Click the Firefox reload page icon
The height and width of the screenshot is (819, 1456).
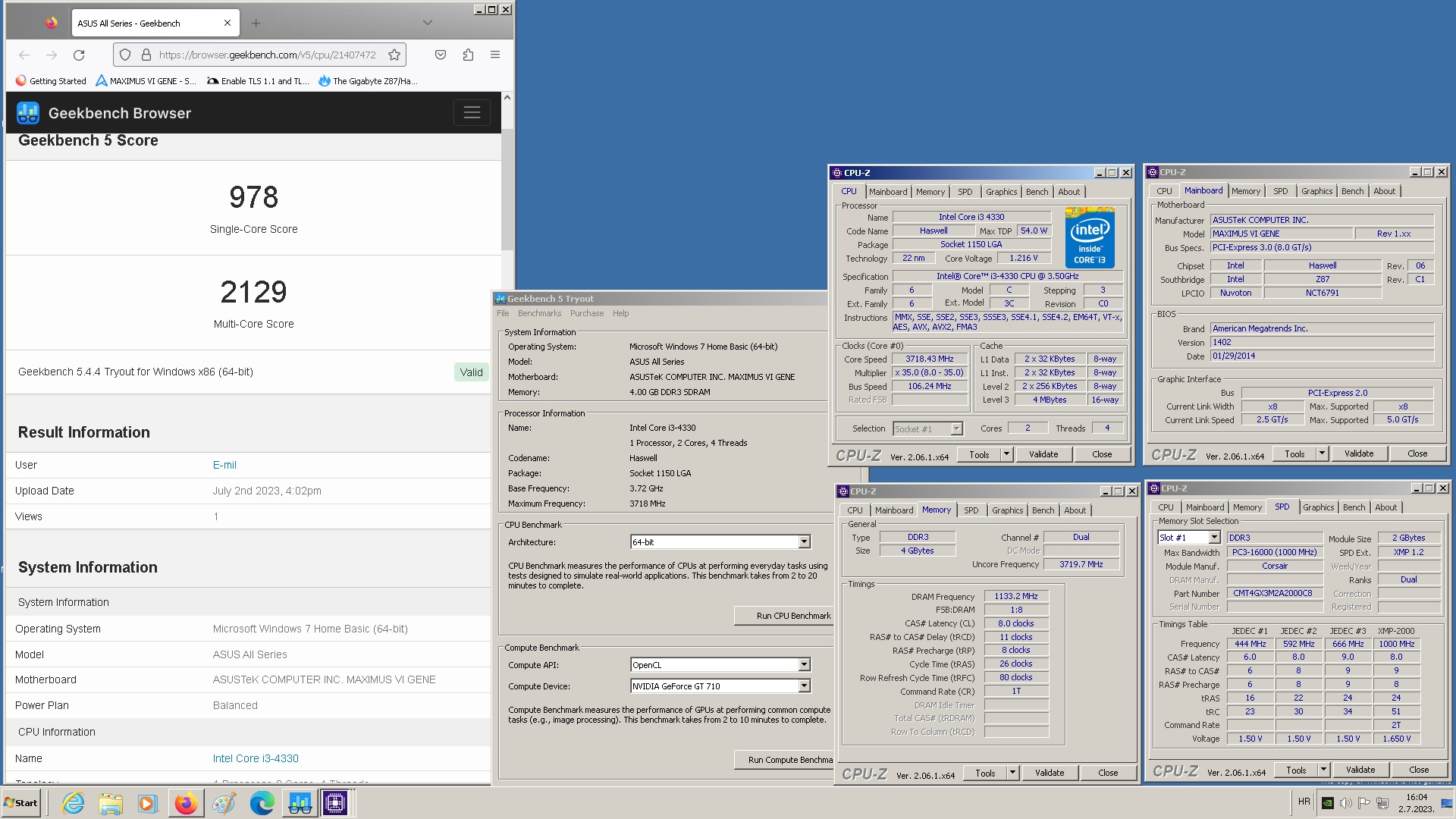click(x=79, y=55)
